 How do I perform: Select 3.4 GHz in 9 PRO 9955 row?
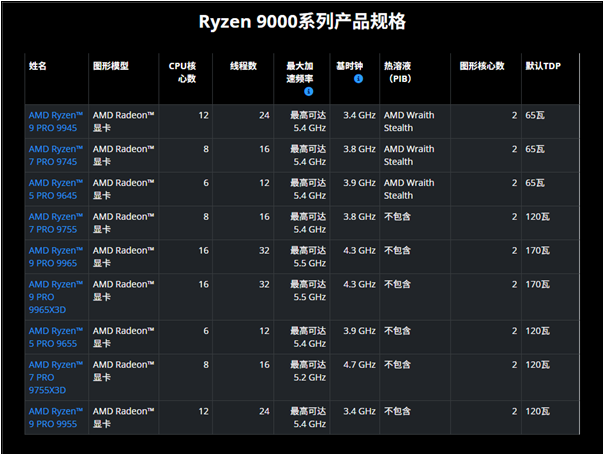[x=359, y=411]
